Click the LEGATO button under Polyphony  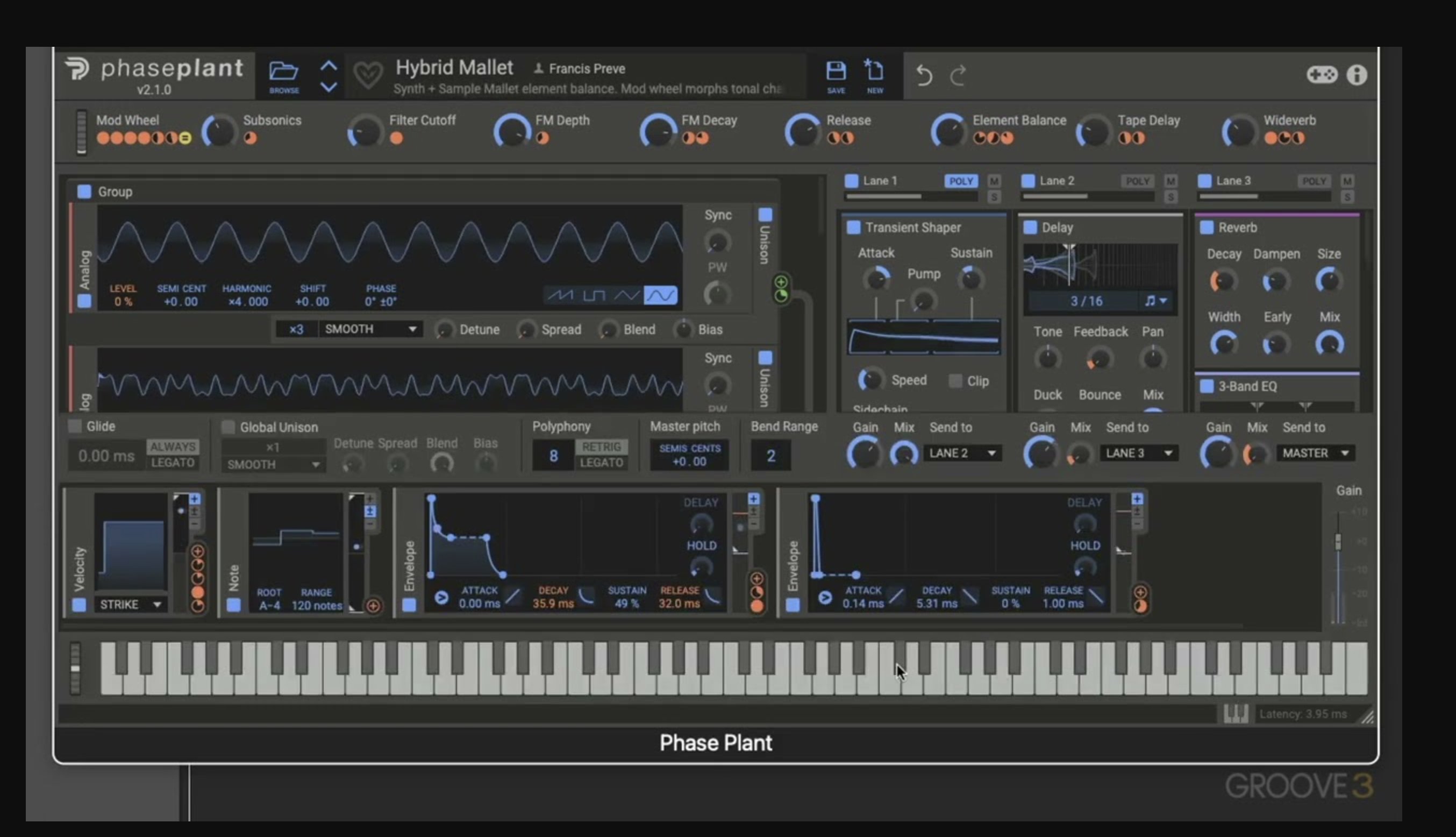(x=601, y=462)
